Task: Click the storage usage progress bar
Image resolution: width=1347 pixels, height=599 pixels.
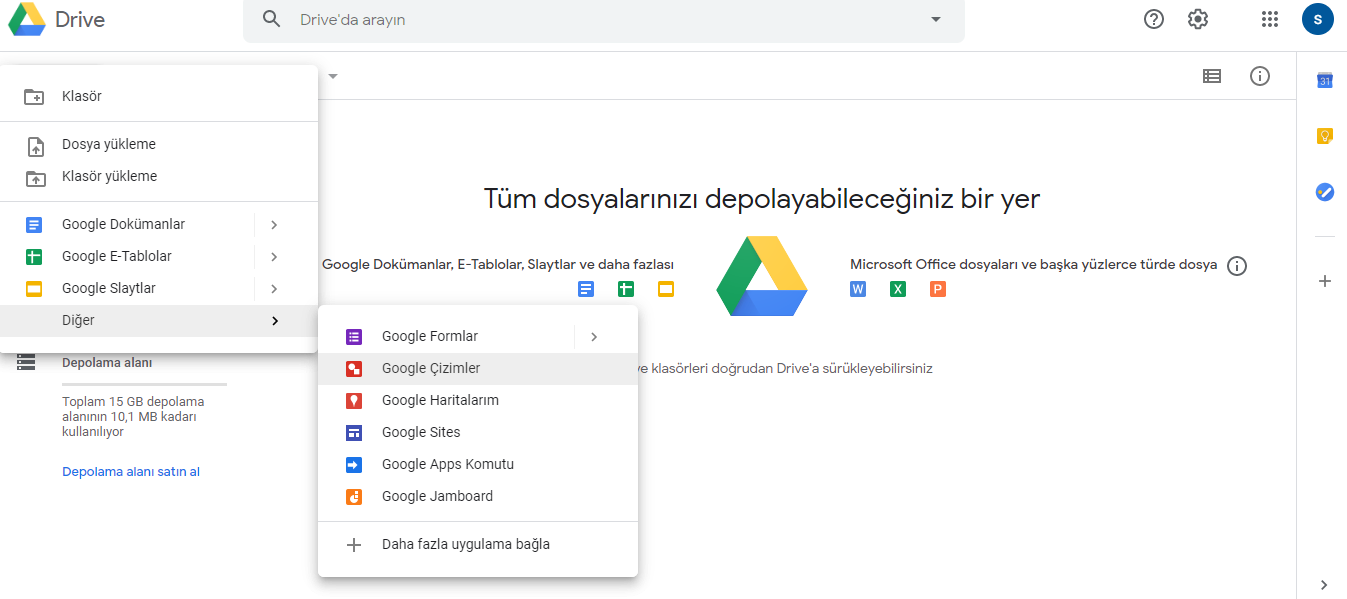Action: pyautogui.click(x=144, y=385)
